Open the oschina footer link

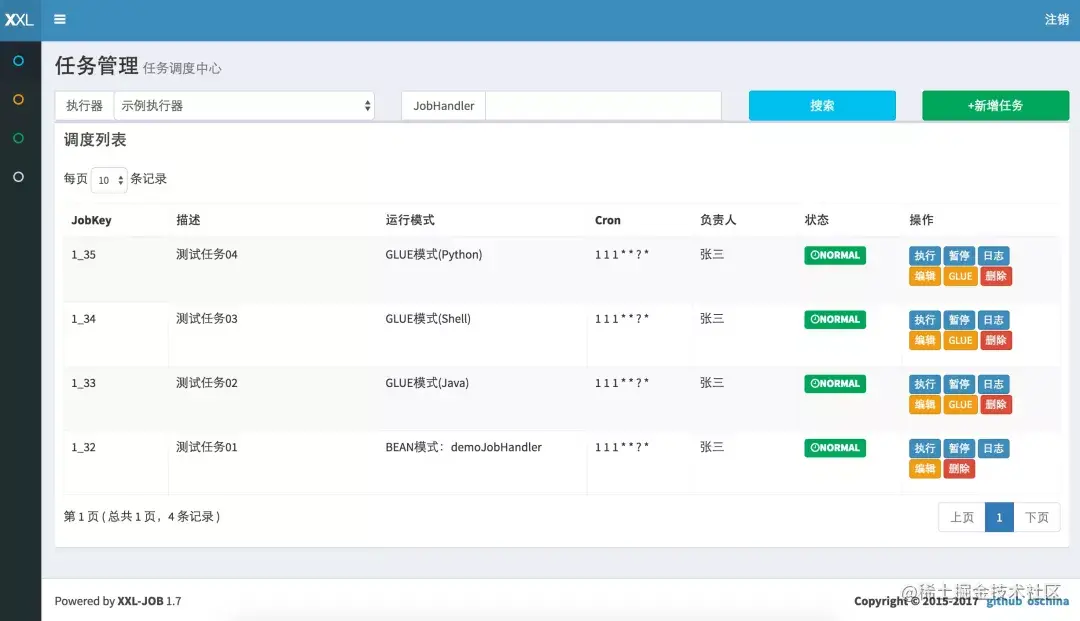point(1048,601)
